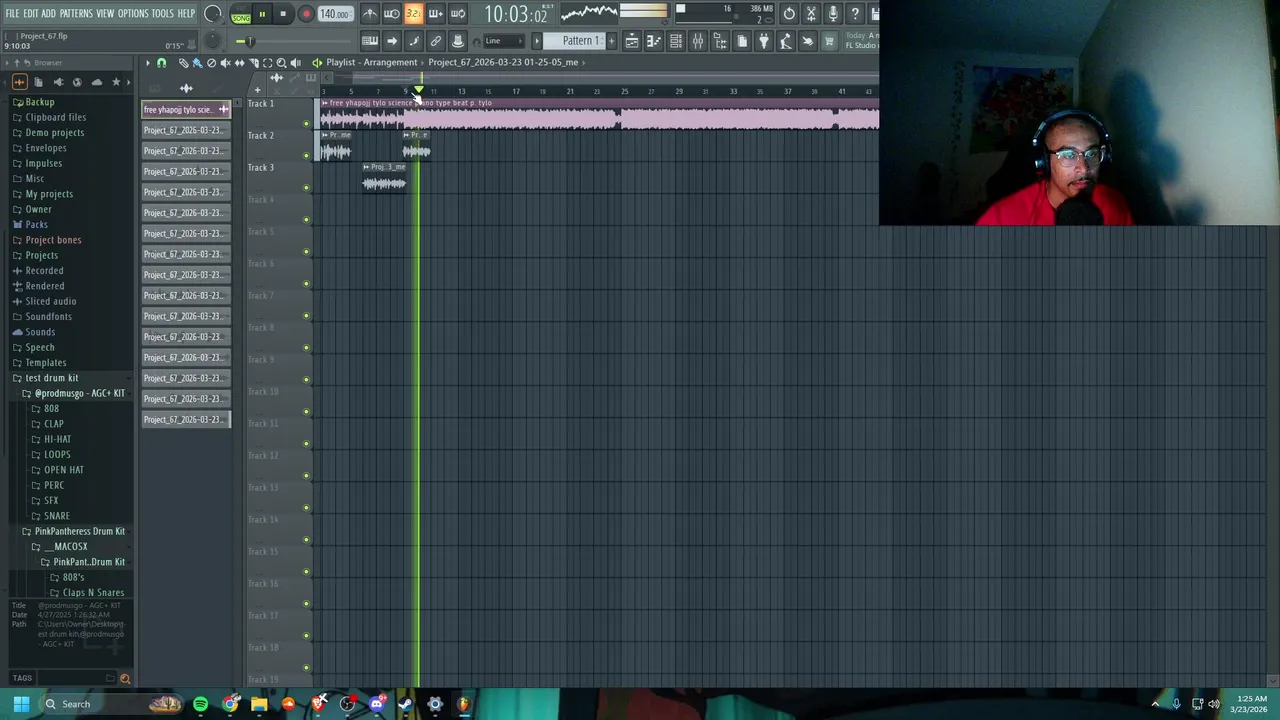Open playlist options menu arrow

tap(148, 63)
